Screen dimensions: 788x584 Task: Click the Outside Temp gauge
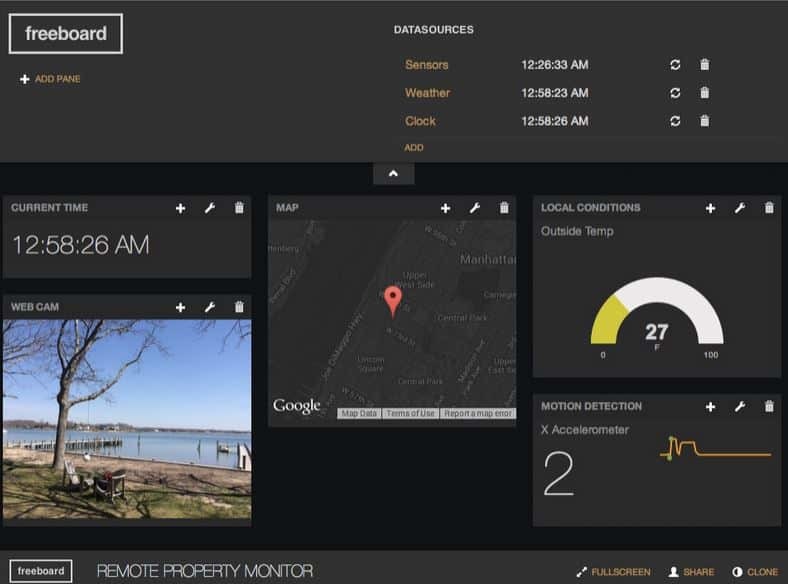pyautogui.click(x=657, y=315)
